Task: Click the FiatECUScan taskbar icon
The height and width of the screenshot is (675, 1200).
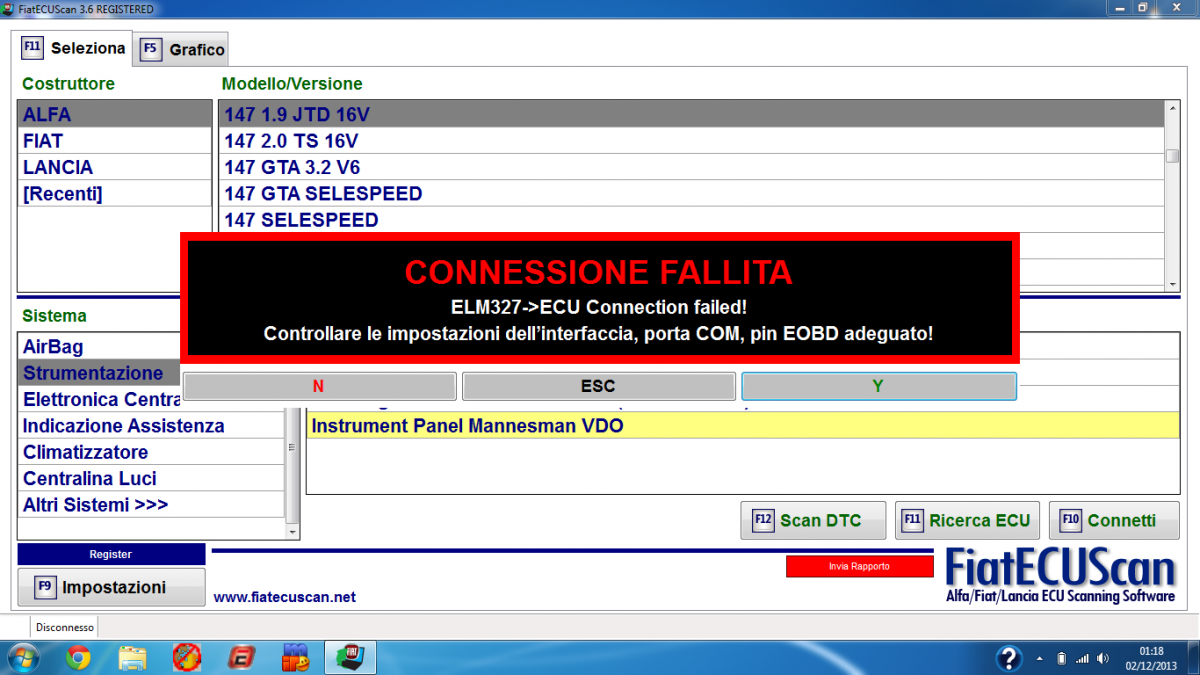Action: (352, 657)
